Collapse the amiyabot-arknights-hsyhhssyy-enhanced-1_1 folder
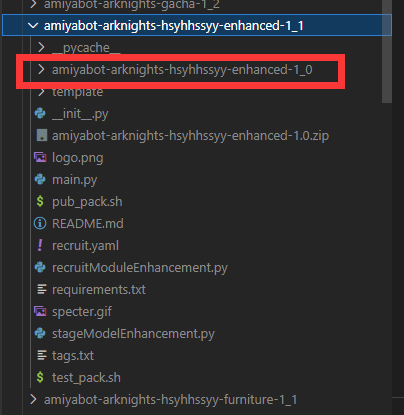The height and width of the screenshot is (415, 404). click(x=33, y=26)
